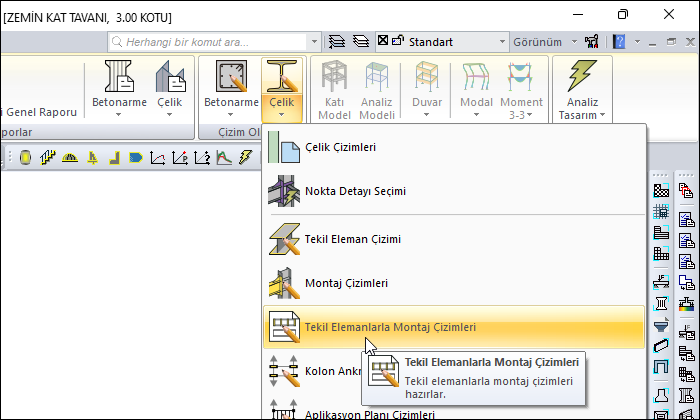The width and height of the screenshot is (700, 420).
Task: Select Nokta Detayı Seçimi from the dropdown
Action: (x=454, y=191)
